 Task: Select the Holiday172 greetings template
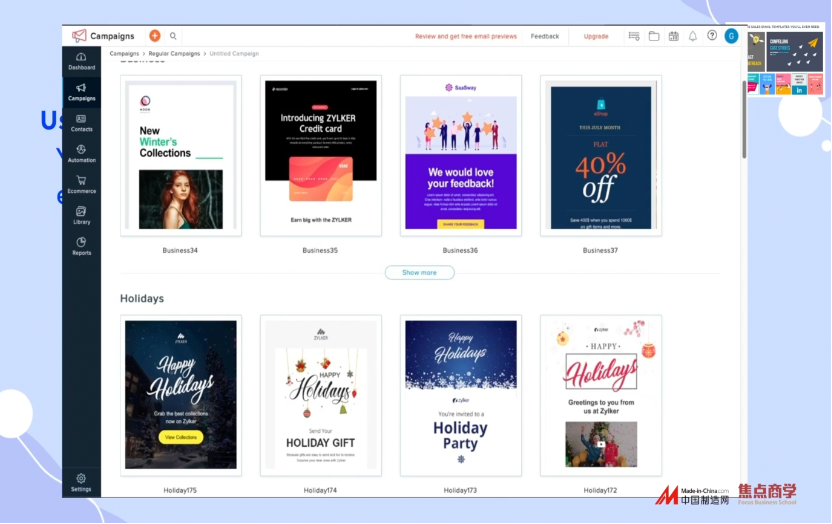click(601, 395)
